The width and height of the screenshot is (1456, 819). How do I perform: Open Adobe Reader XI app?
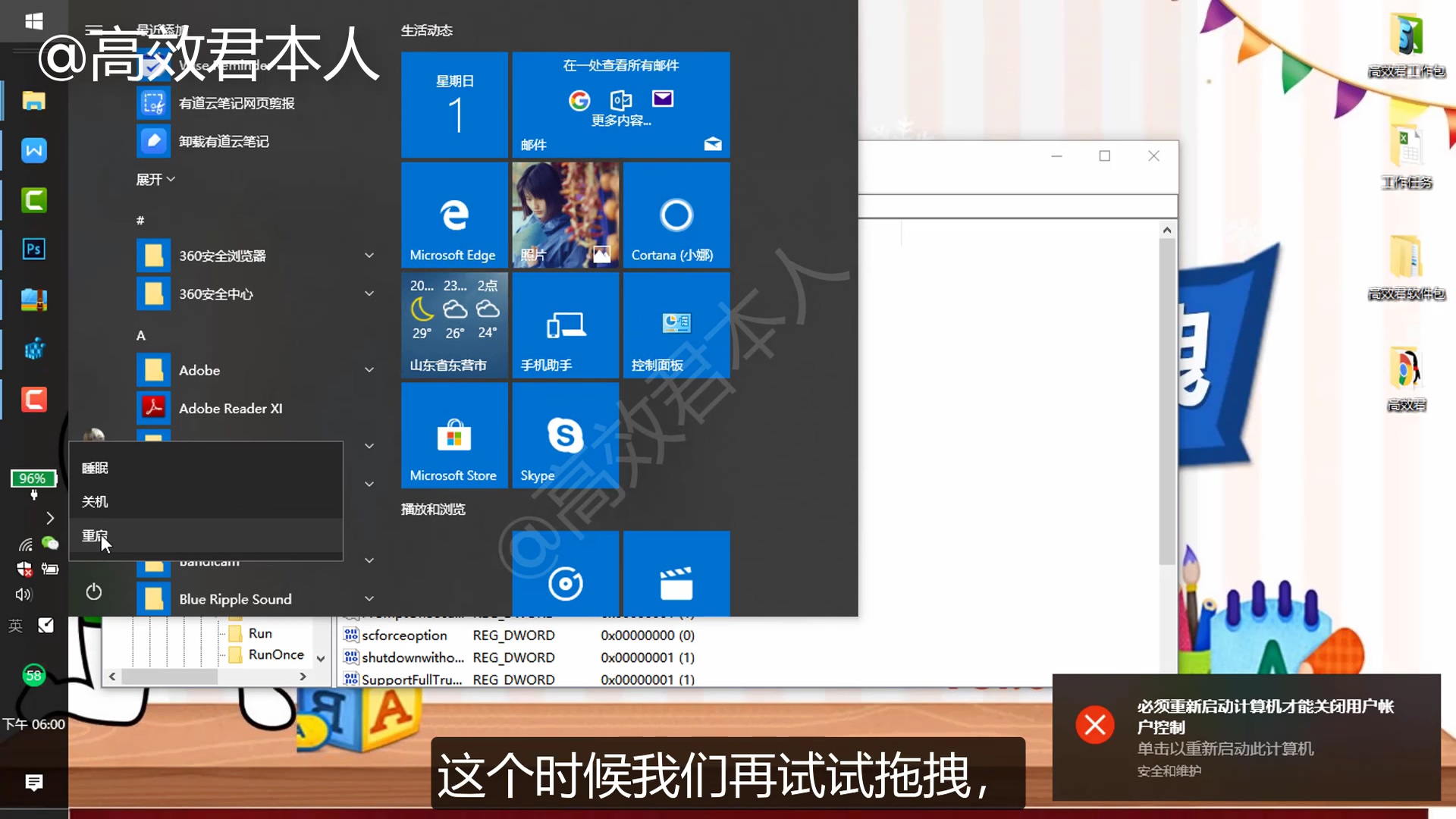231,409
